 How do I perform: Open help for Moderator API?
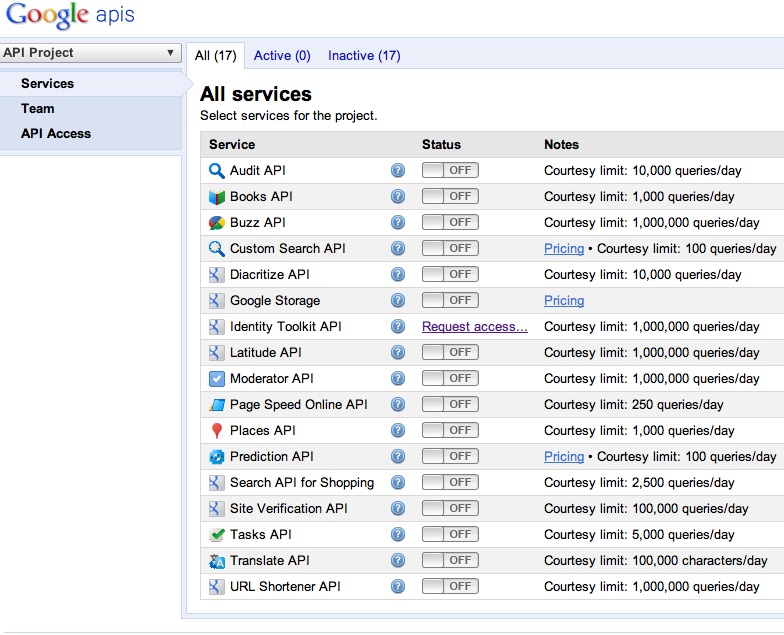click(x=398, y=378)
